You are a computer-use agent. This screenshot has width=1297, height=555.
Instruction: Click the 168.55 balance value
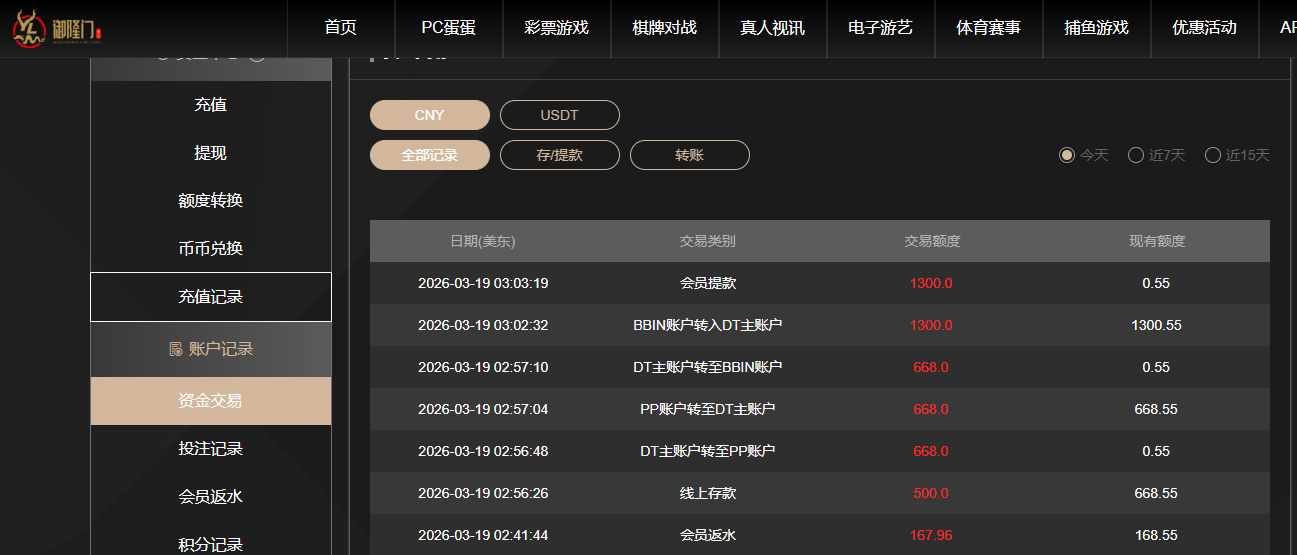[x=1156, y=535]
